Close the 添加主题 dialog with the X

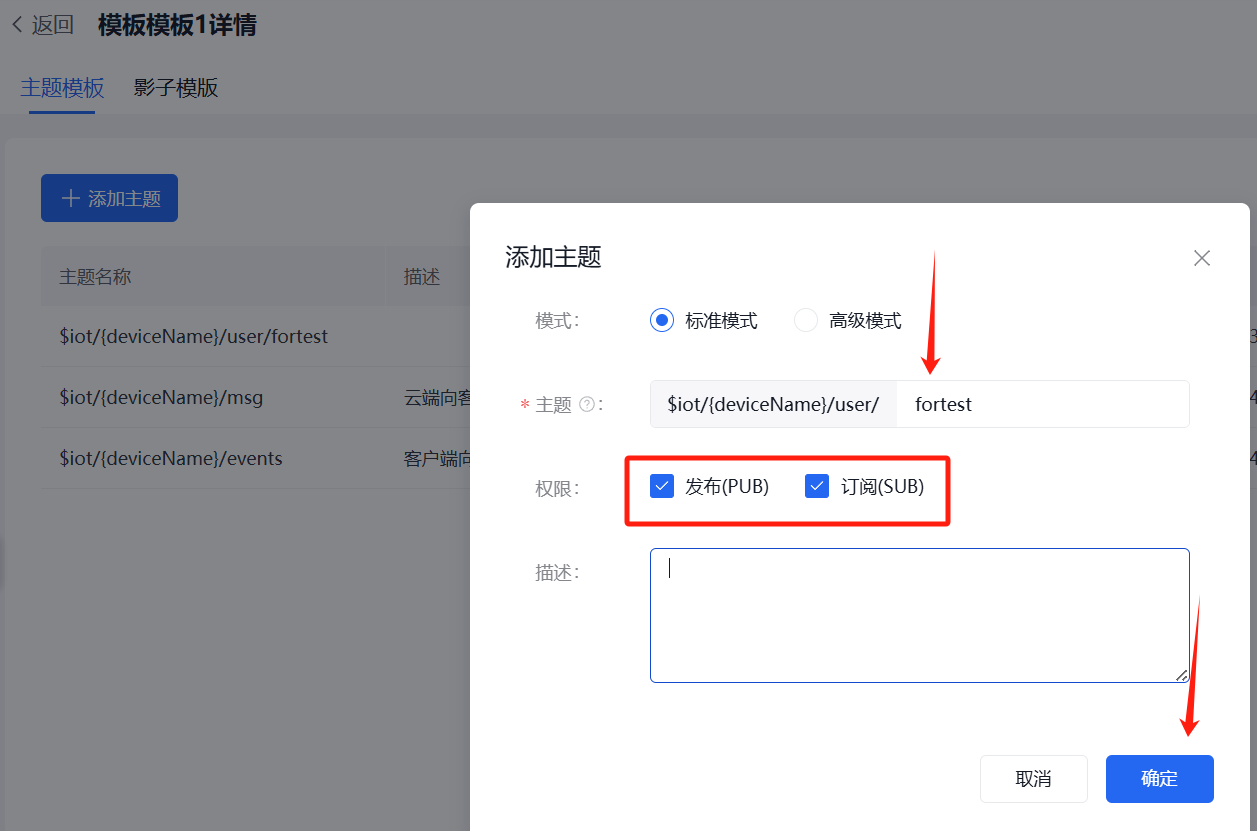pos(1202,258)
